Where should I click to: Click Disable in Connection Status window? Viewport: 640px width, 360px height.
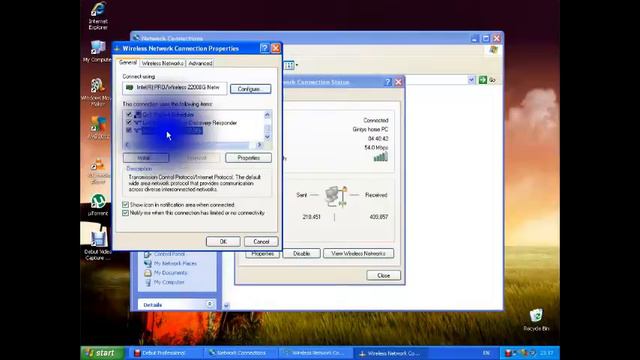(302, 253)
